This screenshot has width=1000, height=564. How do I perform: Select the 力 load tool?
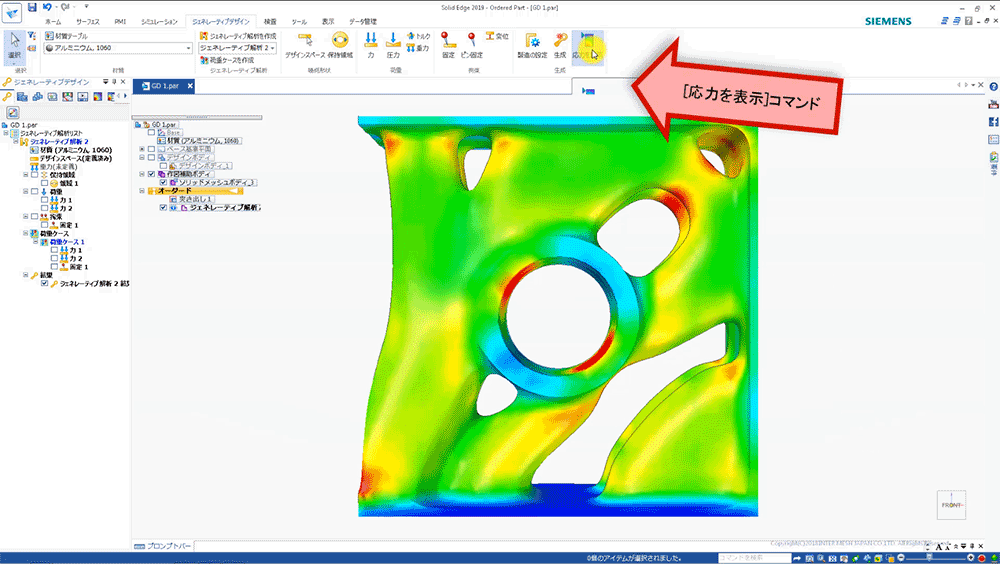(x=371, y=45)
